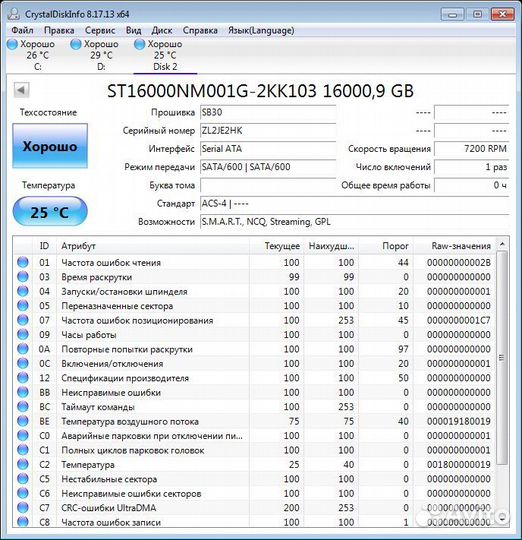Click the 25 °C temperature button

pyautogui.click(x=50, y=211)
